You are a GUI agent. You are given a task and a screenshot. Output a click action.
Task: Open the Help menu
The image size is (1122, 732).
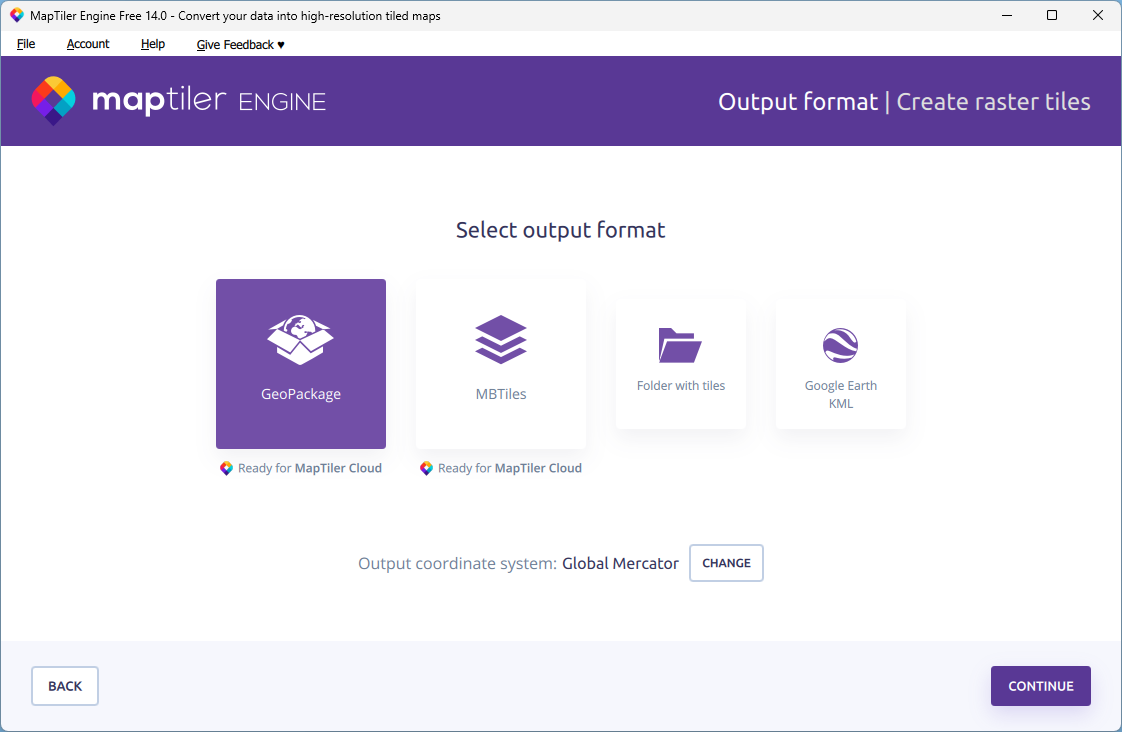[x=152, y=44]
